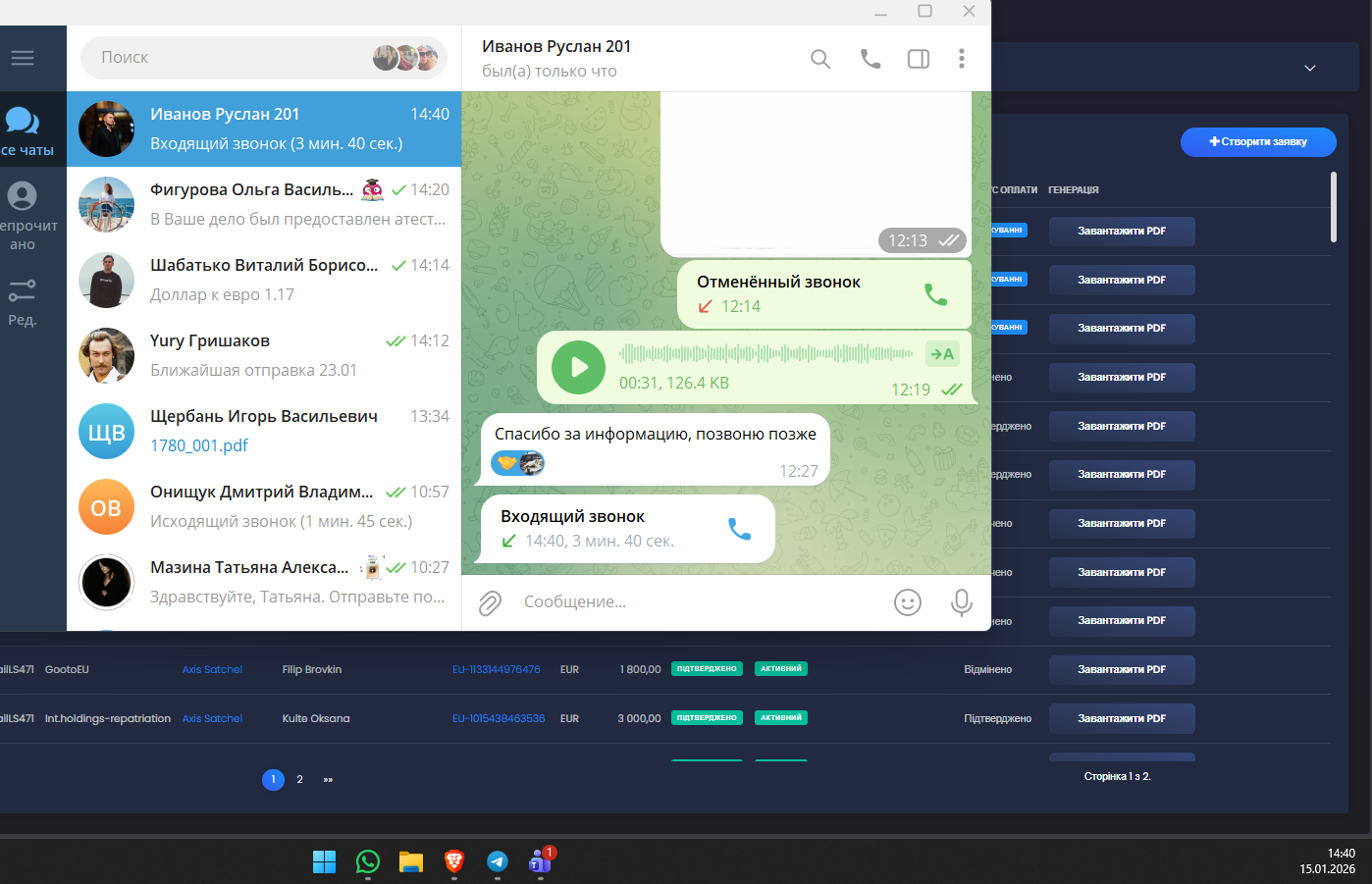
Task: Open the emoji picker
Action: point(908,602)
